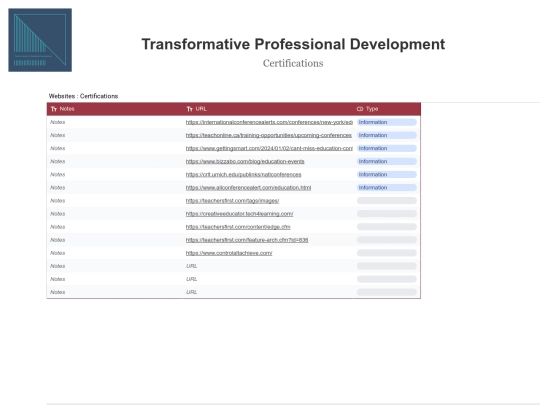Screen dimensions: 540x405
Task: Open Information dropdown in teachonline.ca row
Action: tap(387, 135)
